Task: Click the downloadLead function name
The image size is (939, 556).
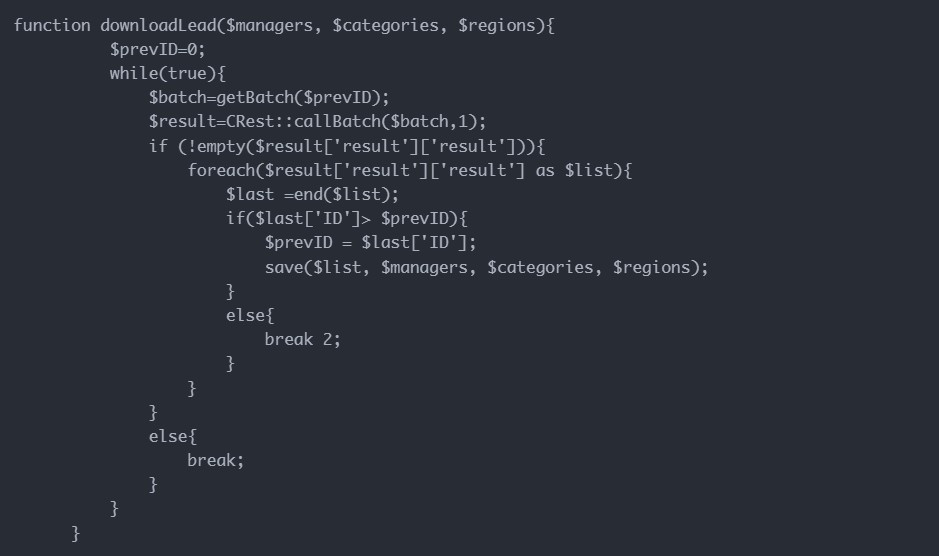Action: [x=153, y=25]
